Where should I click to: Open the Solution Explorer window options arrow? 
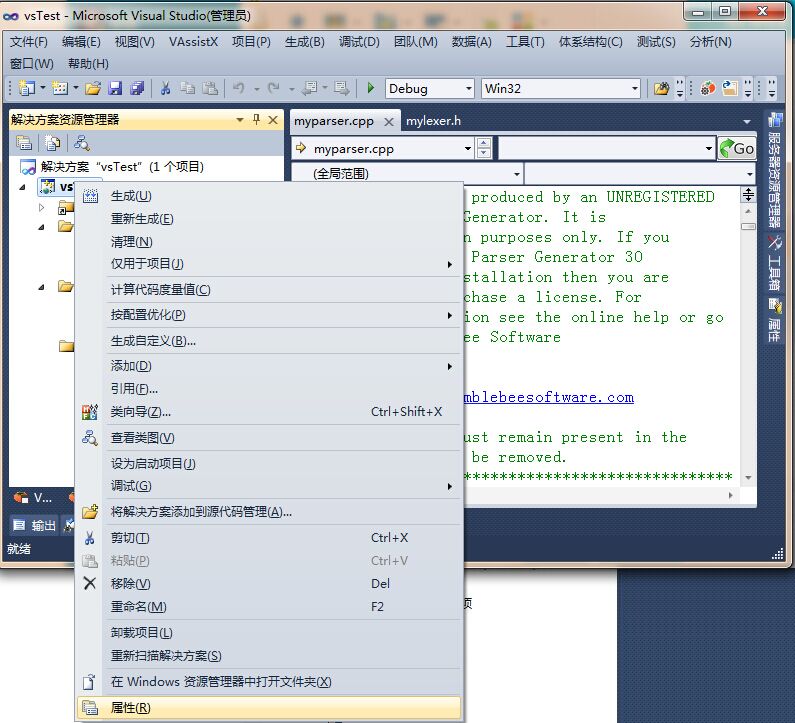click(240, 120)
